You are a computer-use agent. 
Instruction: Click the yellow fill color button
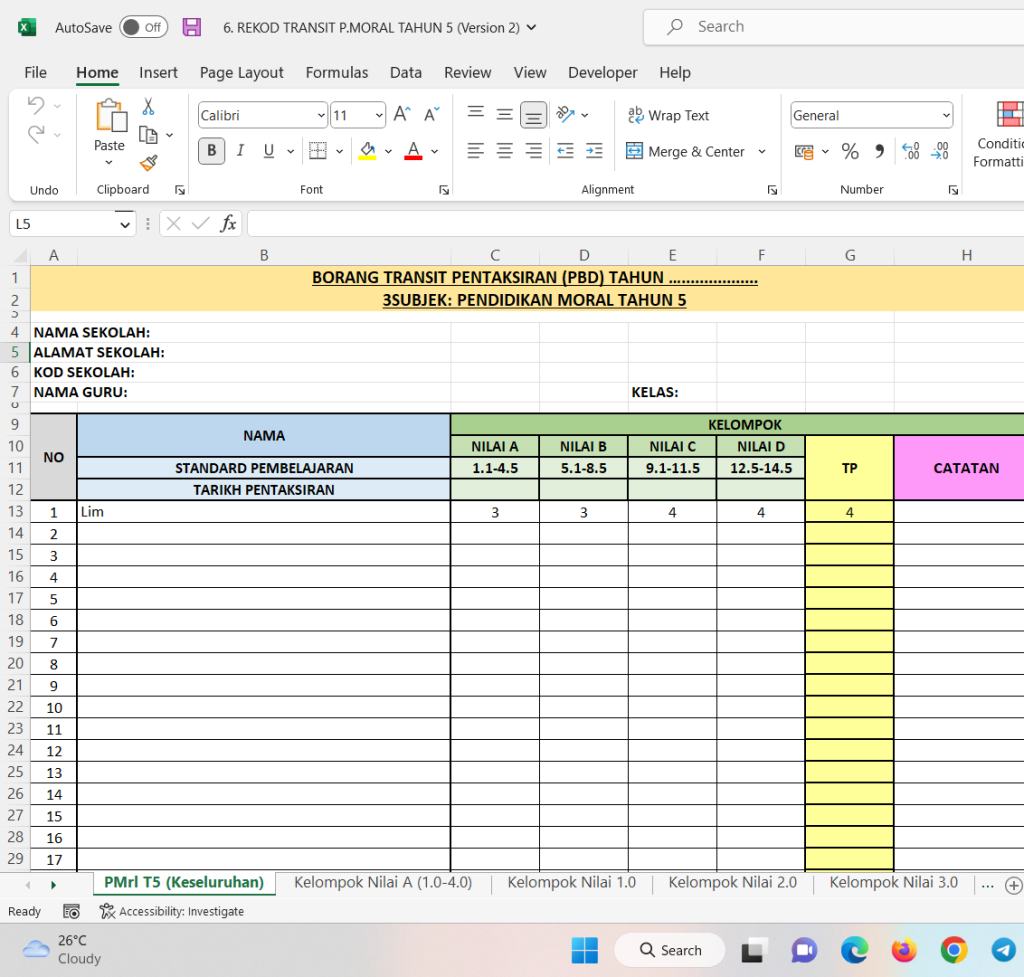(367, 151)
